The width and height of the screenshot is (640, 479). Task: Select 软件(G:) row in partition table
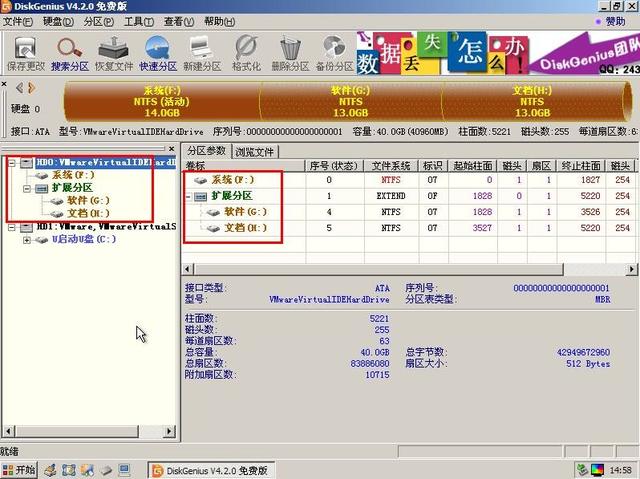(x=409, y=212)
